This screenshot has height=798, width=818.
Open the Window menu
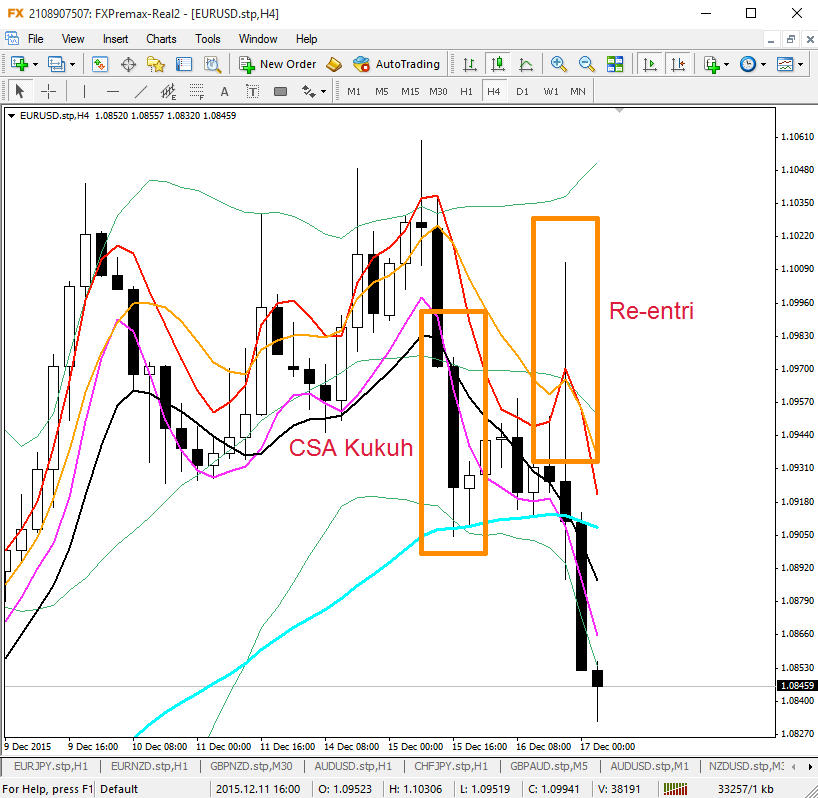pyautogui.click(x=258, y=39)
